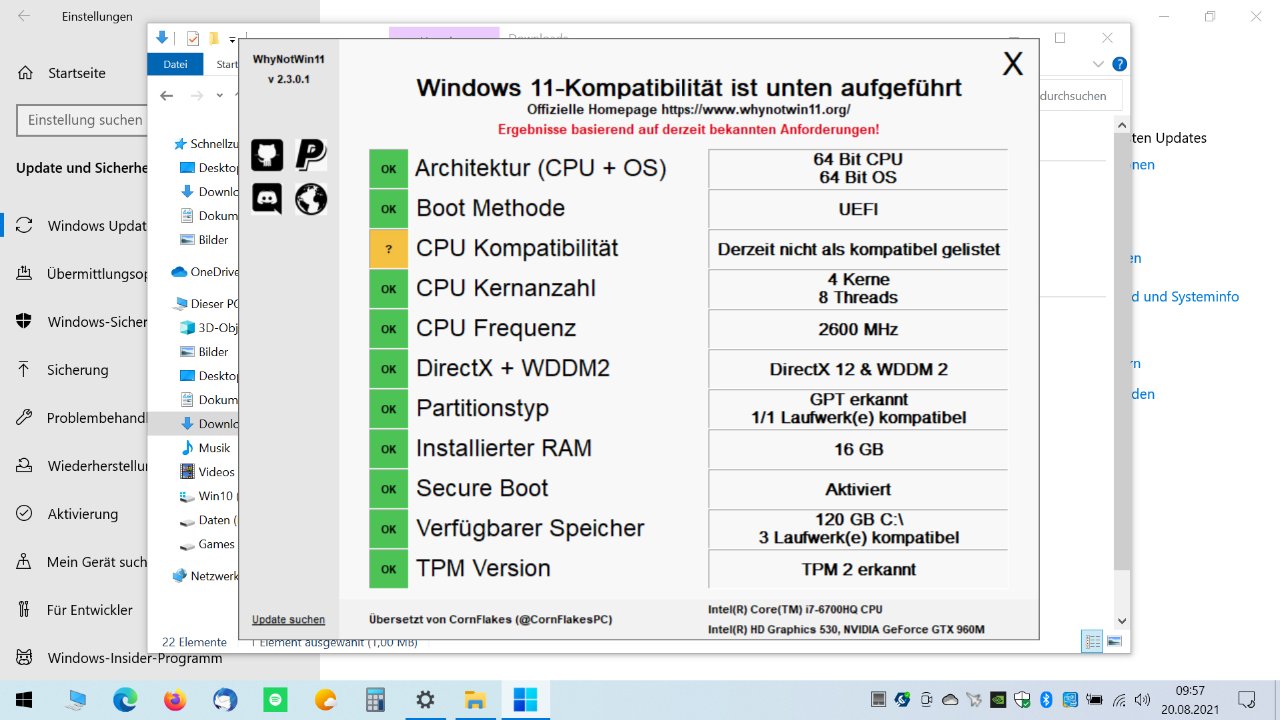The height and width of the screenshot is (720, 1280).
Task: Click the yellow question mark for CPU Kompatibilität
Action: click(389, 249)
